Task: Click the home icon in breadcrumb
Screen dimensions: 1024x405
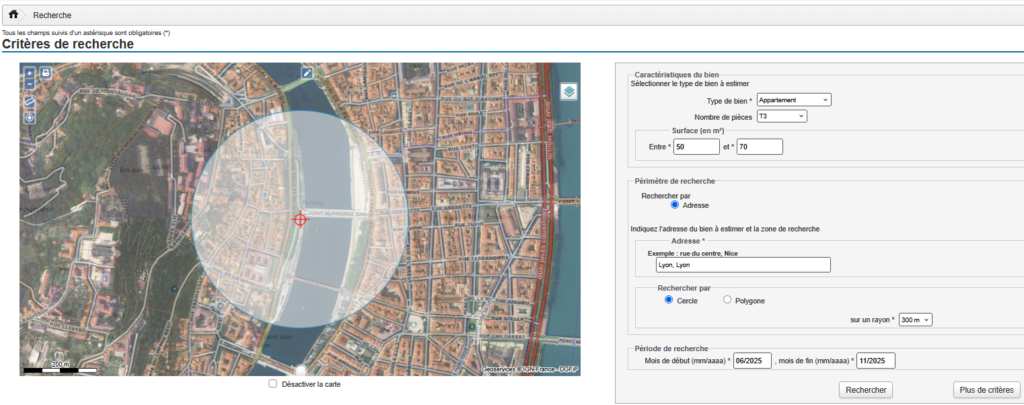Action: [x=14, y=16]
